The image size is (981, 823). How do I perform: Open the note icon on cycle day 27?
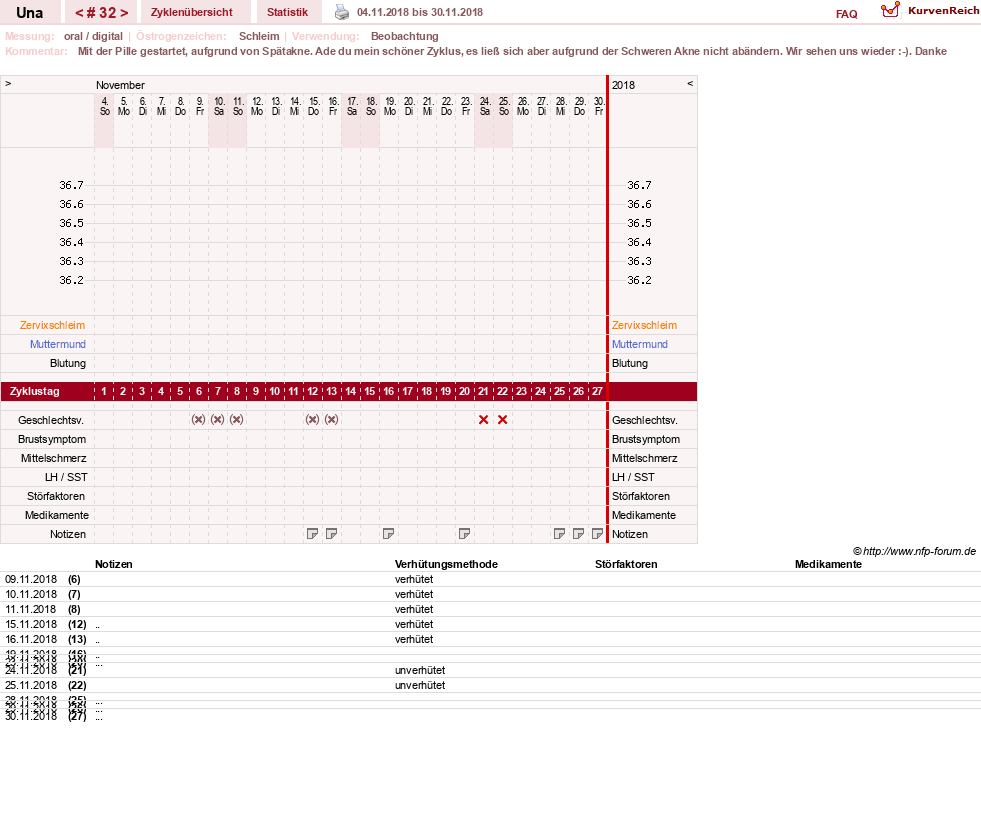[597, 534]
